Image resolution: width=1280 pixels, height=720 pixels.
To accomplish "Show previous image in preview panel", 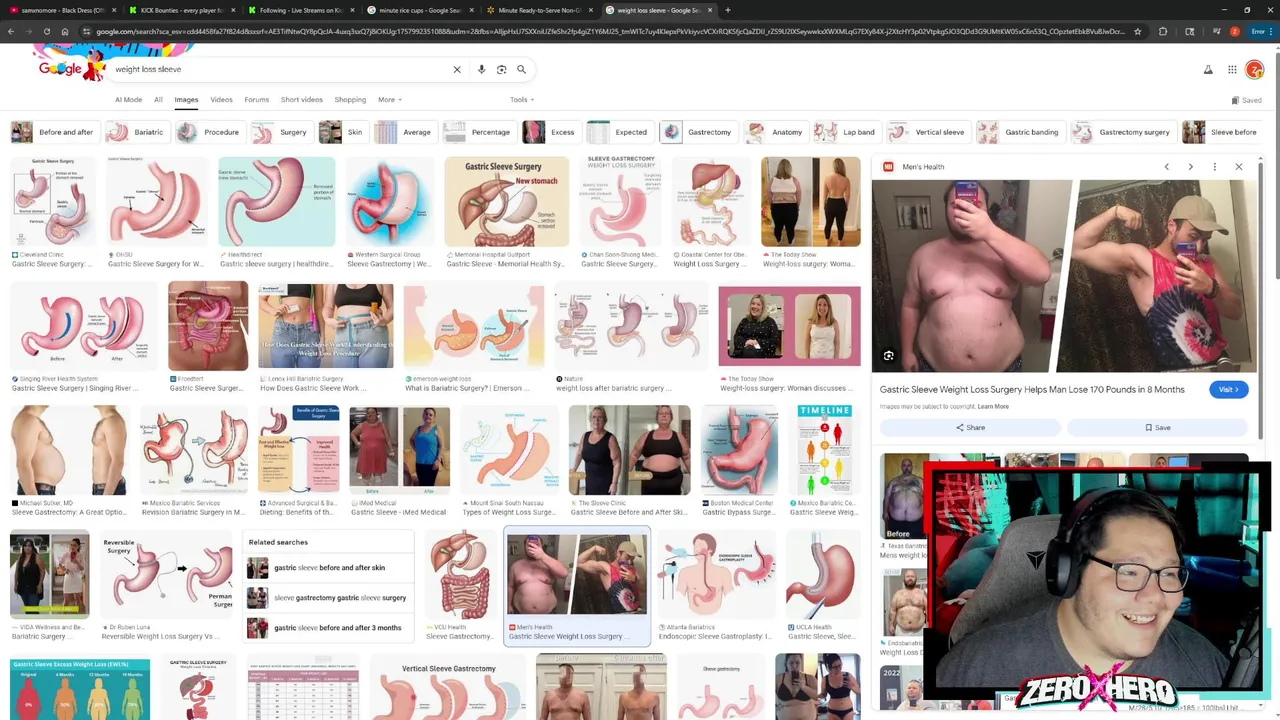I will point(1166,167).
